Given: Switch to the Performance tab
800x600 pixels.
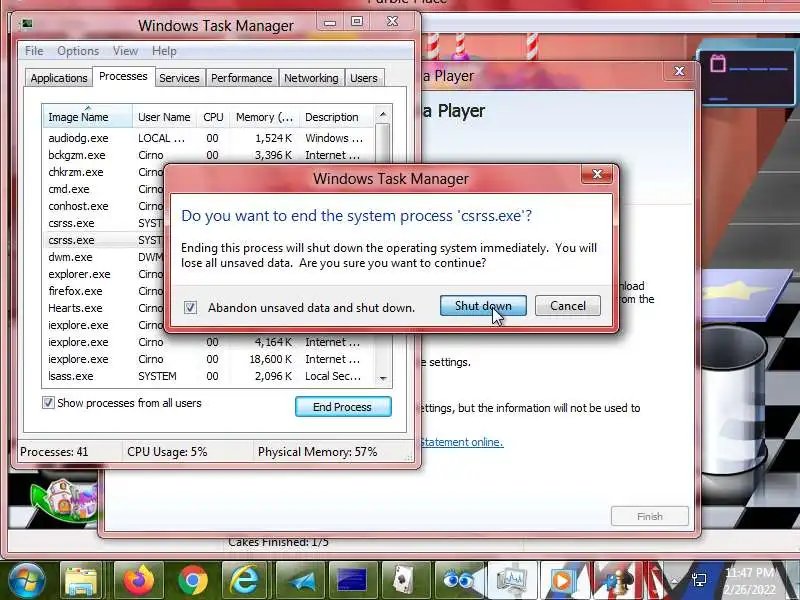Looking at the screenshot, I should (241, 78).
